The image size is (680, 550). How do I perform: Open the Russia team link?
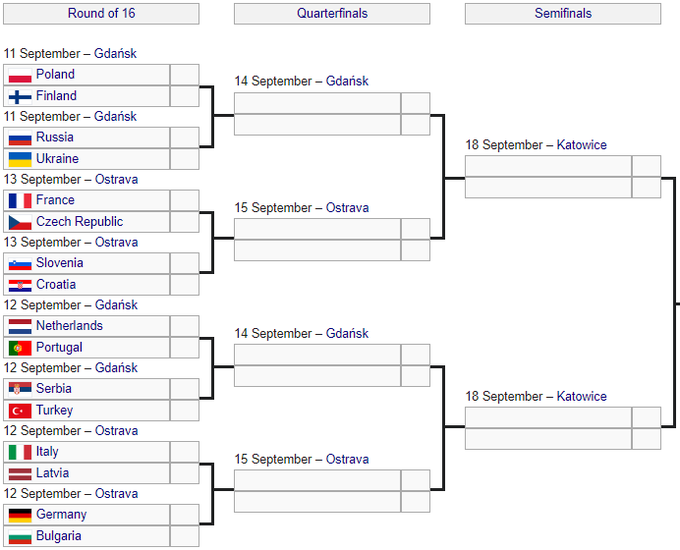coord(54,137)
